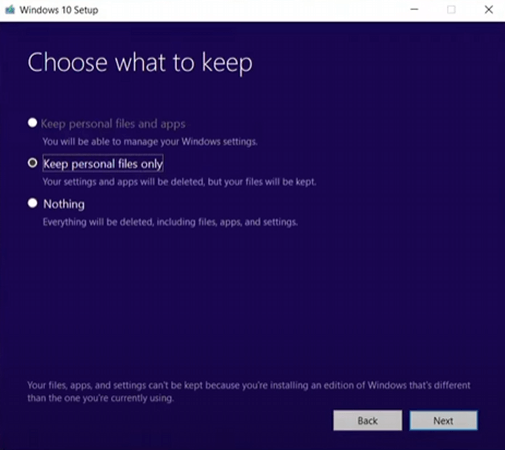
Task: Choose the Keep personal files only radio button
Action: [32, 163]
